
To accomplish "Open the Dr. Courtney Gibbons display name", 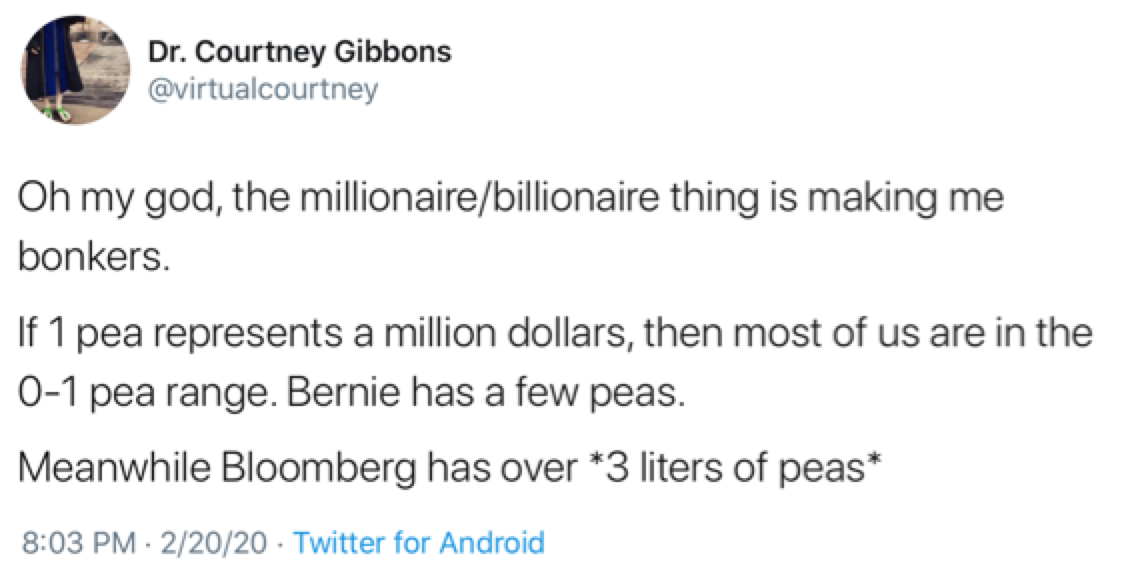I will pos(299,52).
